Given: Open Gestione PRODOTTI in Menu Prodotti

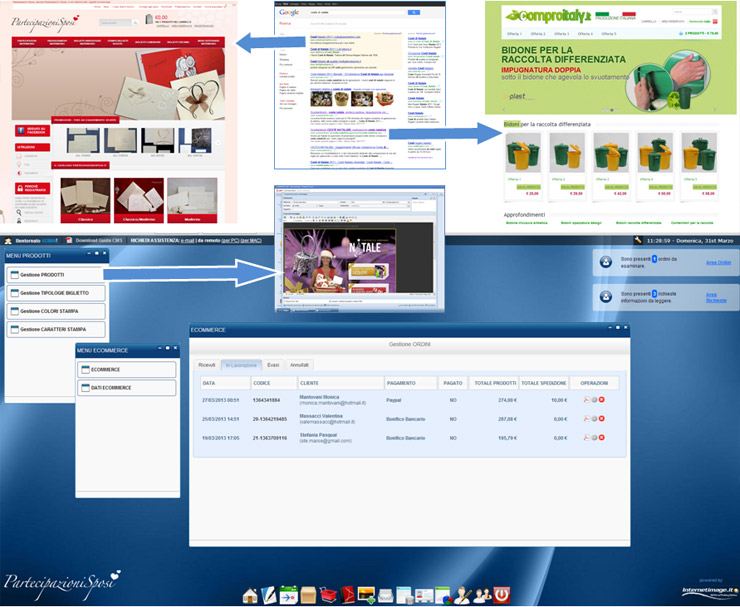Looking at the screenshot, I should click(x=56, y=275).
